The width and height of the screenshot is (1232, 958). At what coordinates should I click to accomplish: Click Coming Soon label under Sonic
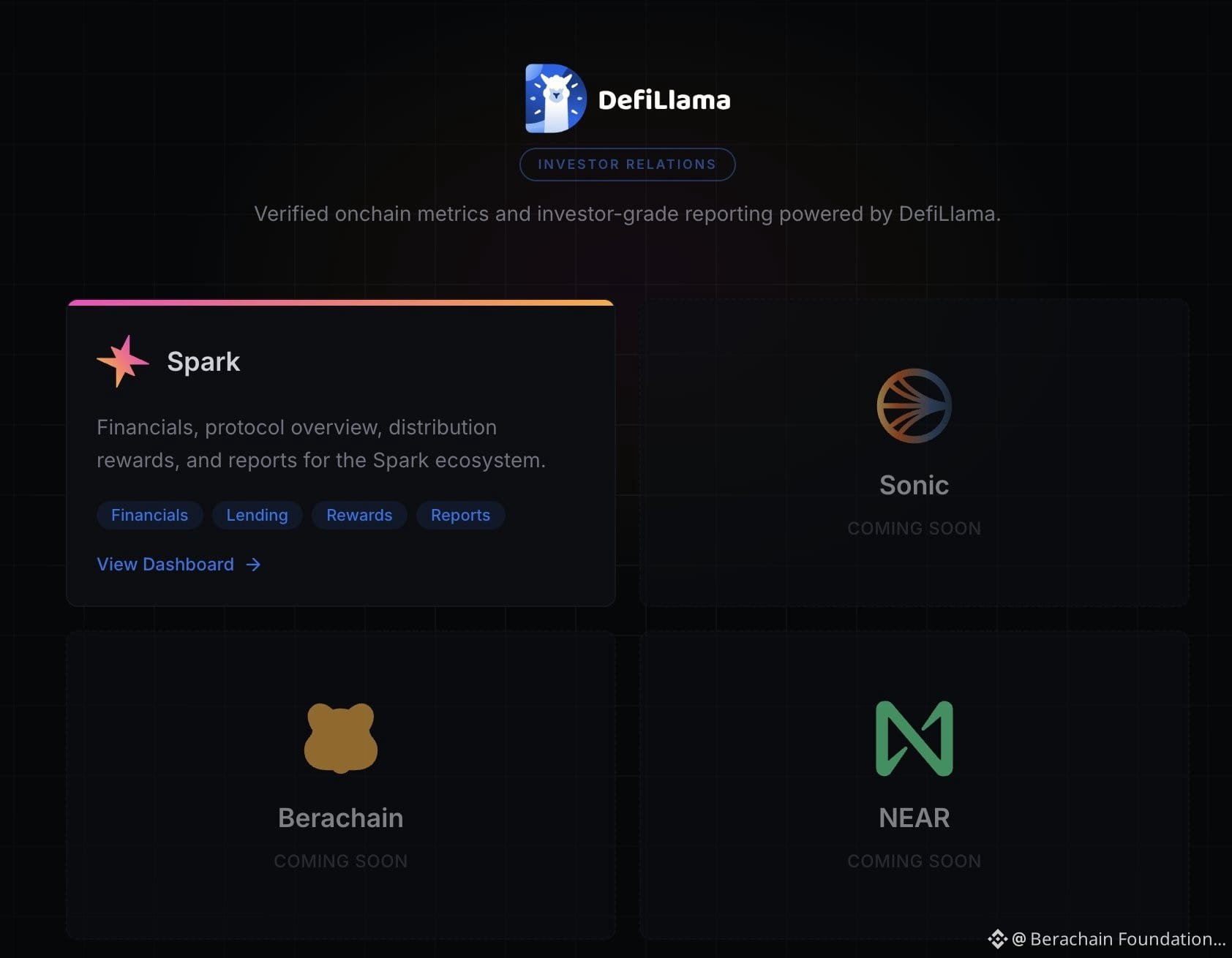click(x=914, y=528)
